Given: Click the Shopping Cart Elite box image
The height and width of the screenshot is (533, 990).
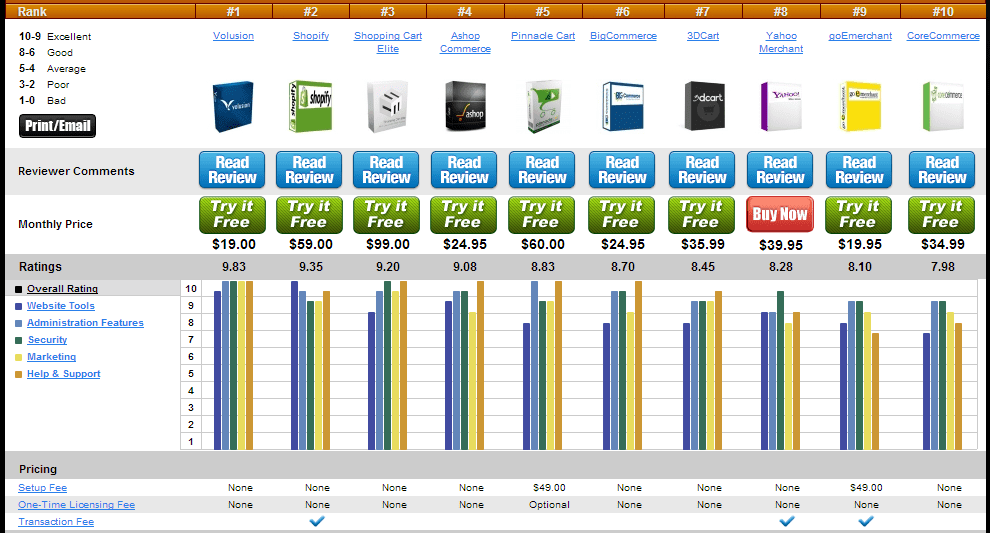Looking at the screenshot, I should (387, 106).
